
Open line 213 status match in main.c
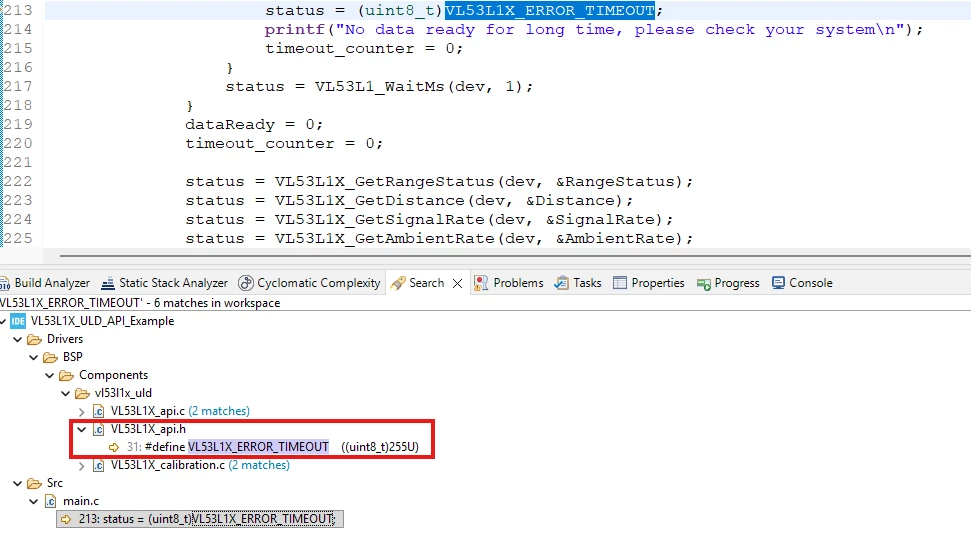point(199,519)
